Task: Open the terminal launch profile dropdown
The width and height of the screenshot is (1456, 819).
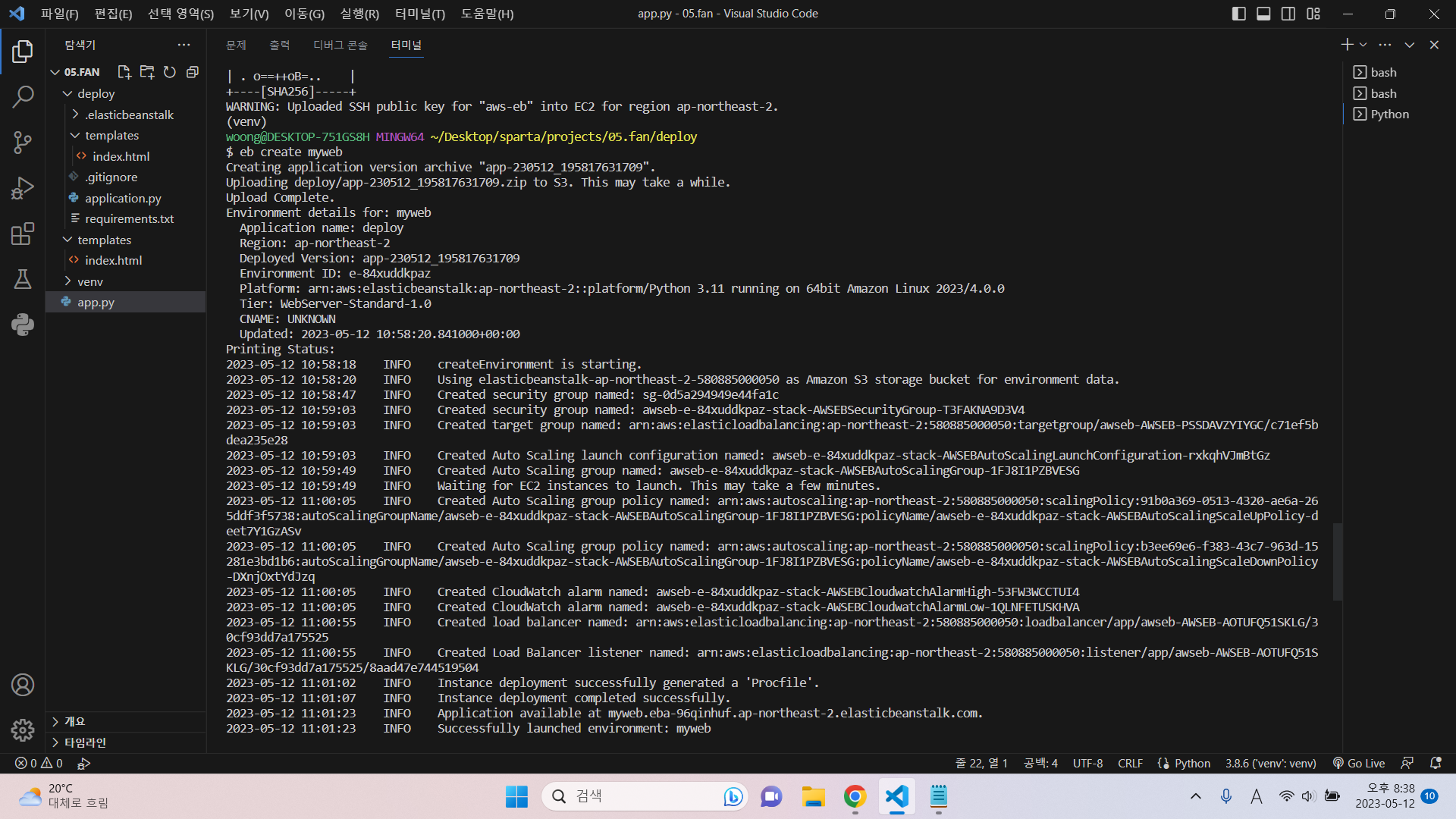Action: click(x=1363, y=45)
